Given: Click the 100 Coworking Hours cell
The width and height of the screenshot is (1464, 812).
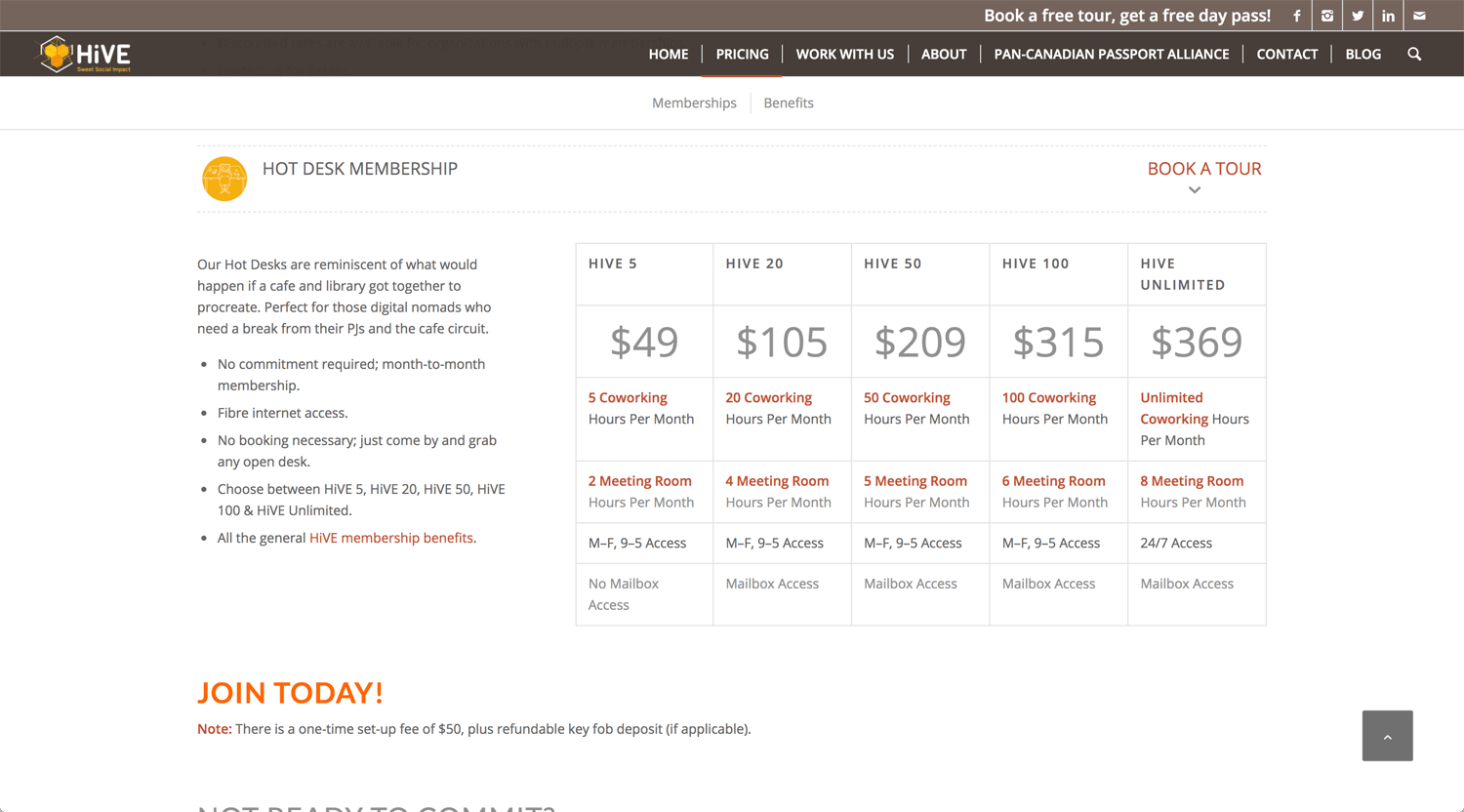Looking at the screenshot, I should (1059, 419).
